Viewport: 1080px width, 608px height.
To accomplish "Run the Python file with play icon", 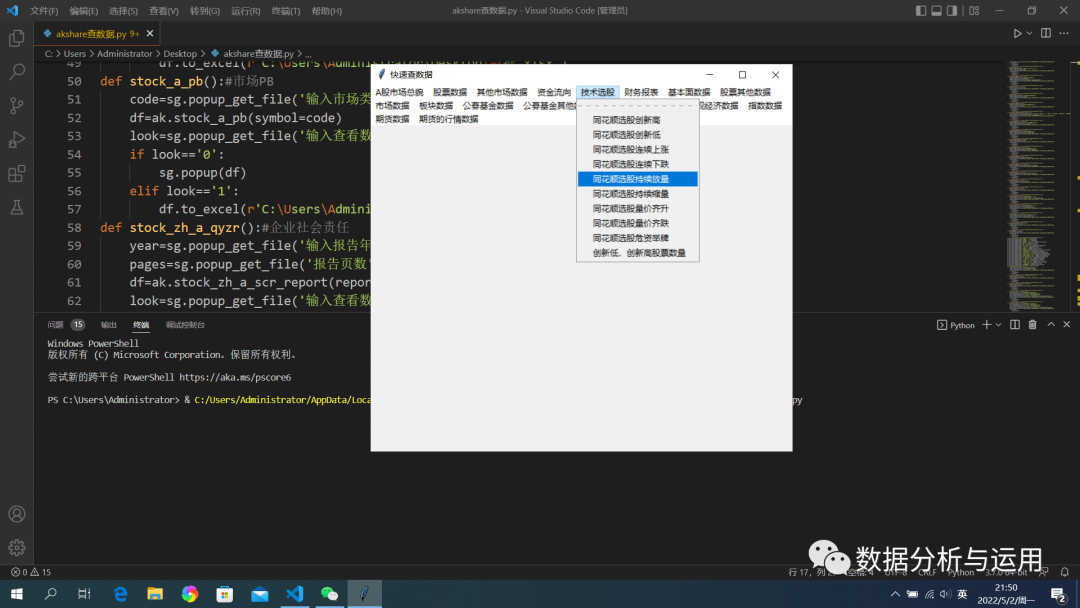I will (1017, 33).
